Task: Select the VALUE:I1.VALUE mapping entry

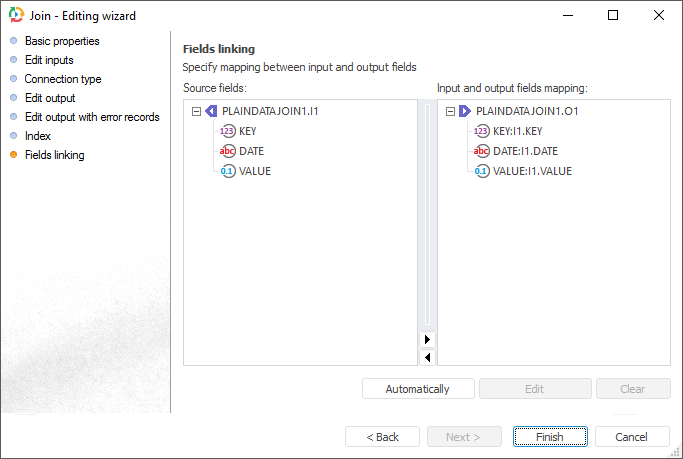Action: click(x=532, y=171)
